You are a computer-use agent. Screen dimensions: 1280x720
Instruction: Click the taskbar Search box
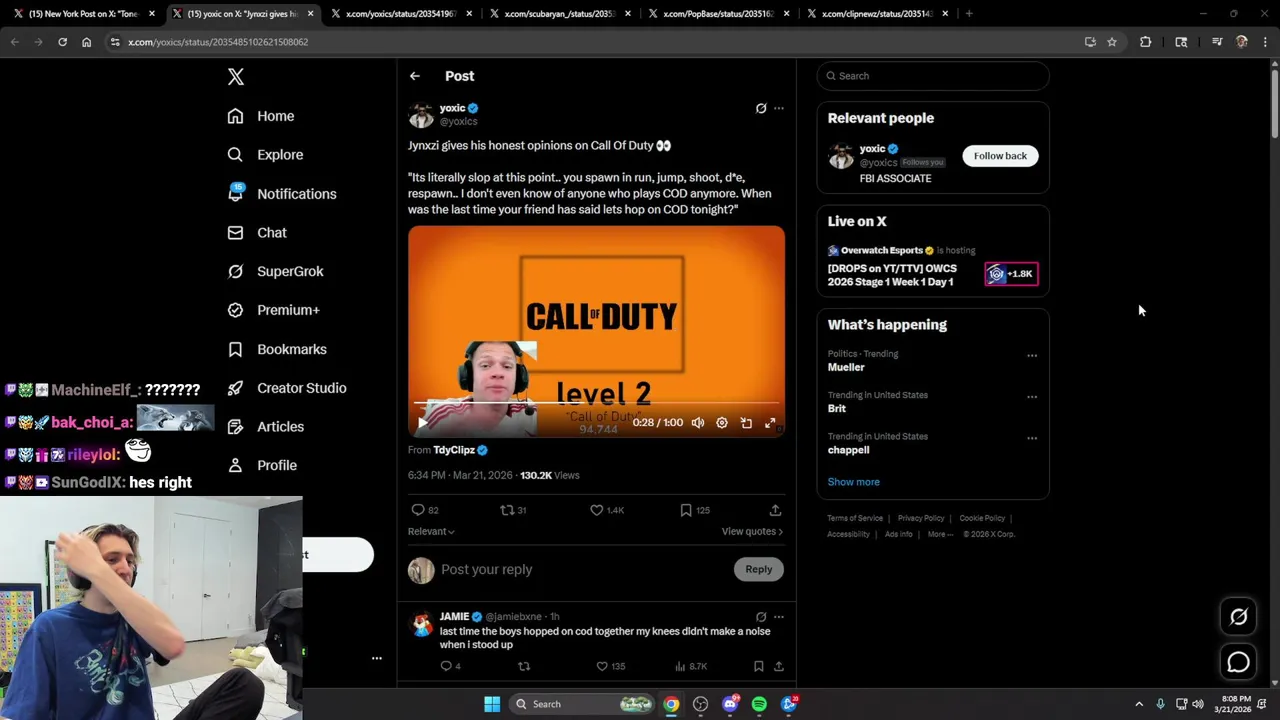tap(584, 704)
